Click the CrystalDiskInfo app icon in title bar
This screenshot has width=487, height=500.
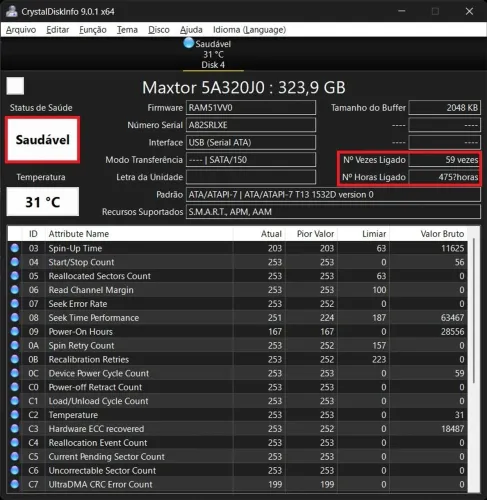click(x=11, y=11)
